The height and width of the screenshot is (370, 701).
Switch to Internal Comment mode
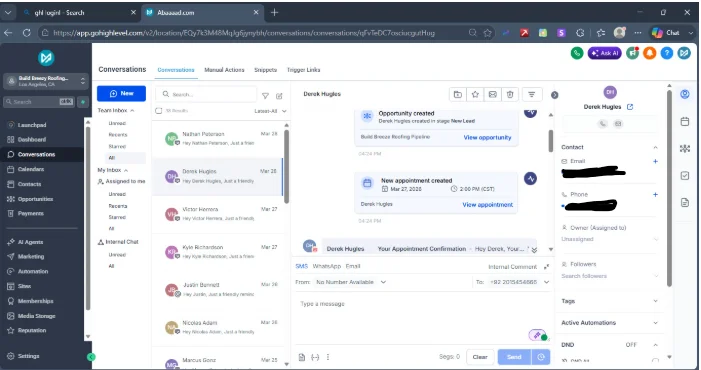click(x=512, y=267)
